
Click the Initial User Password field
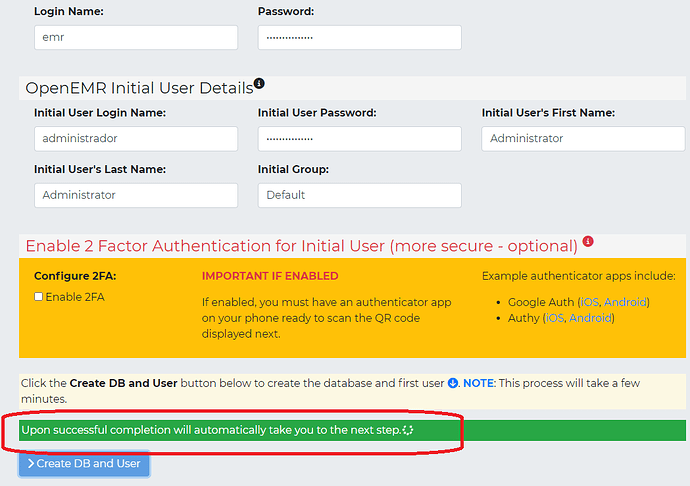[359, 138]
